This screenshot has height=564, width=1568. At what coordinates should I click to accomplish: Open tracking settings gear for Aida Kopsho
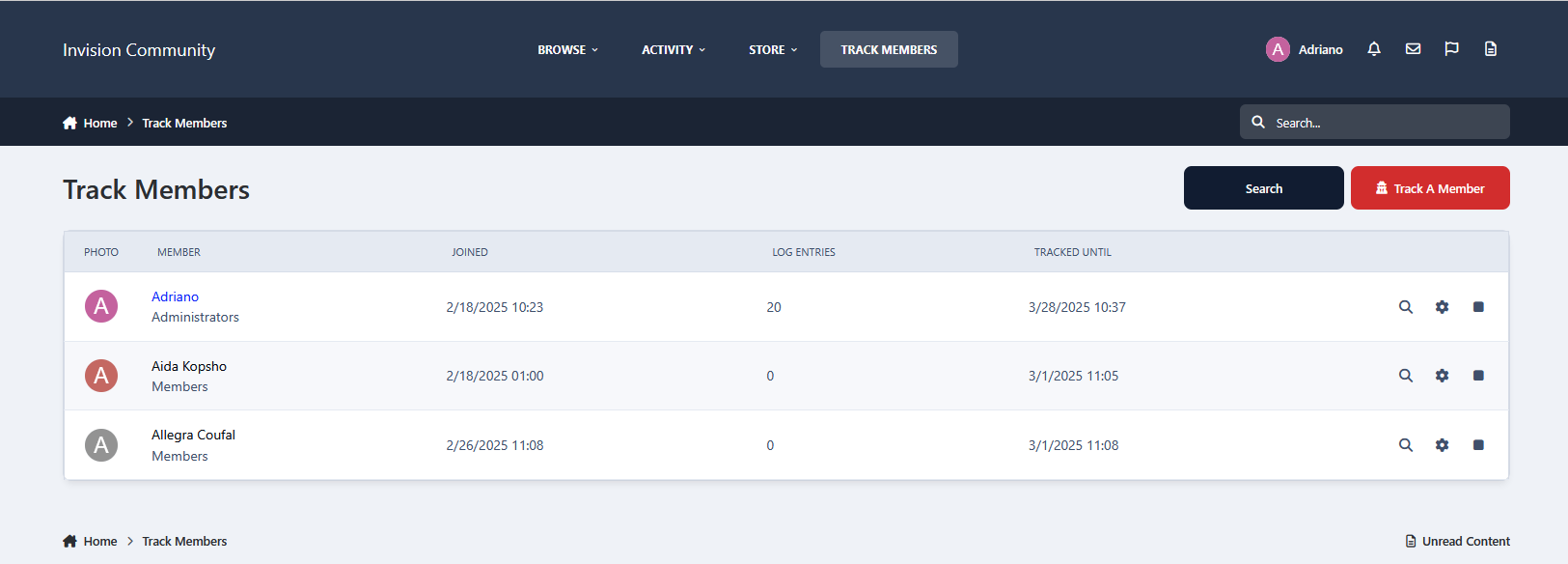[x=1442, y=376]
